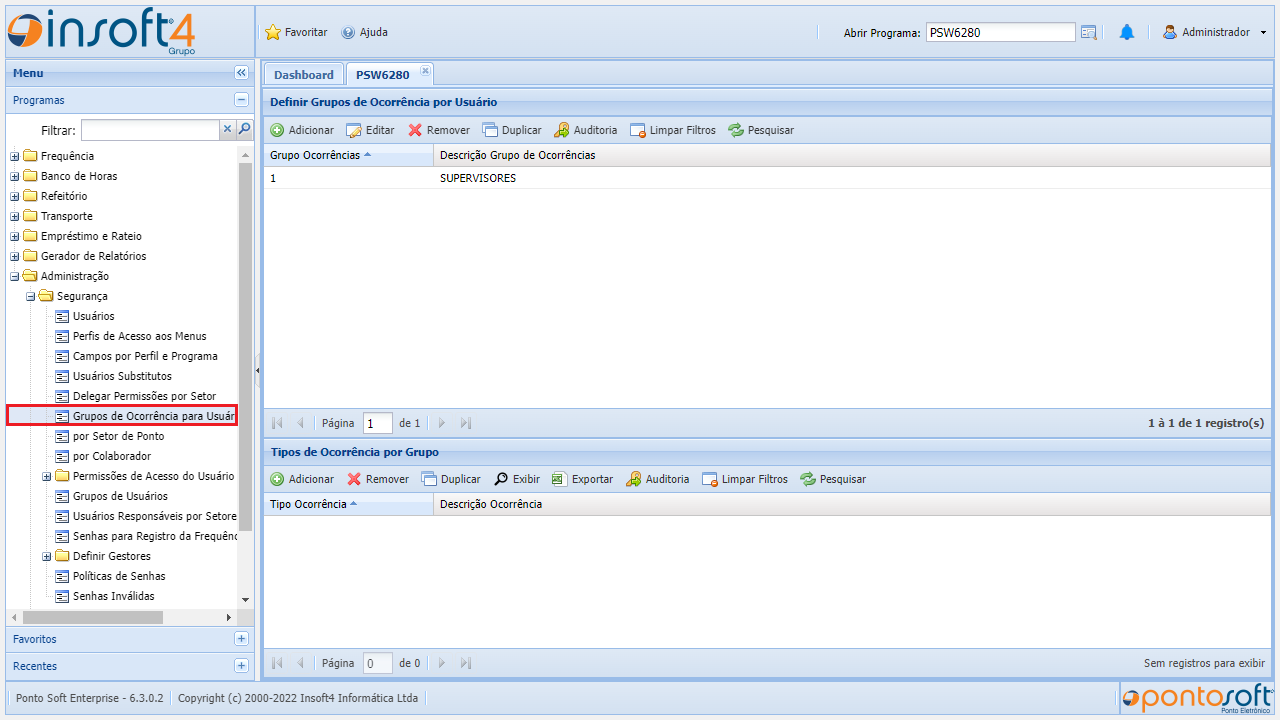Close the PSW6280 tab
This screenshot has height=720, width=1280.
pos(425,71)
